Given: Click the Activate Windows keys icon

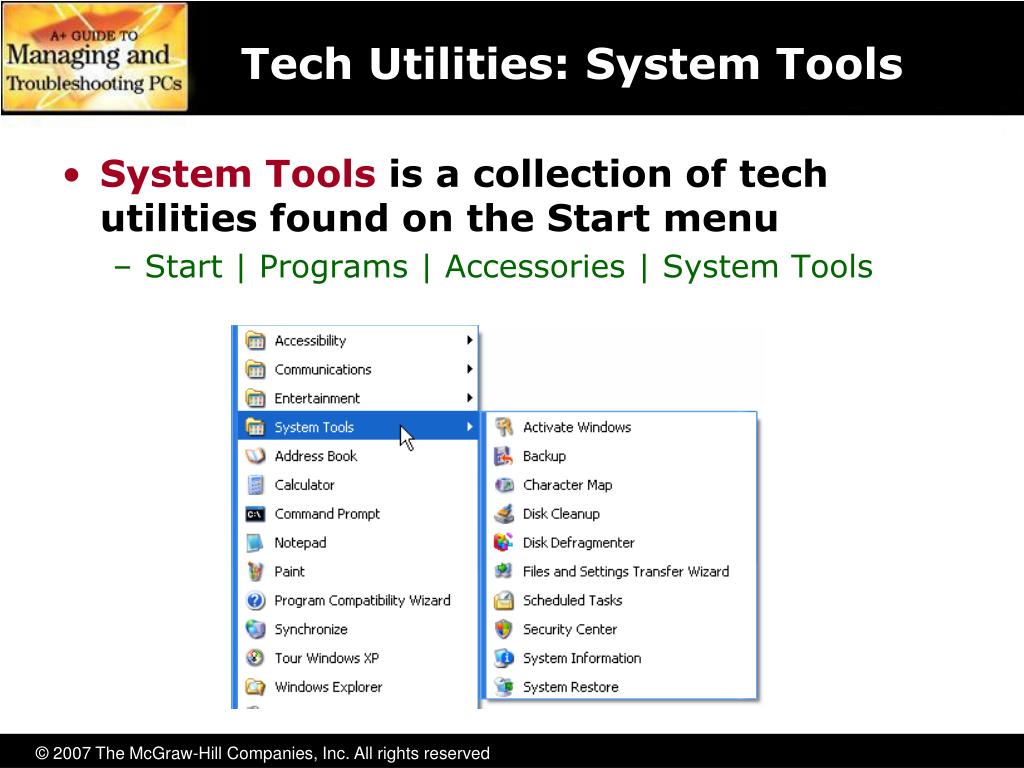Looking at the screenshot, I should coord(504,427).
